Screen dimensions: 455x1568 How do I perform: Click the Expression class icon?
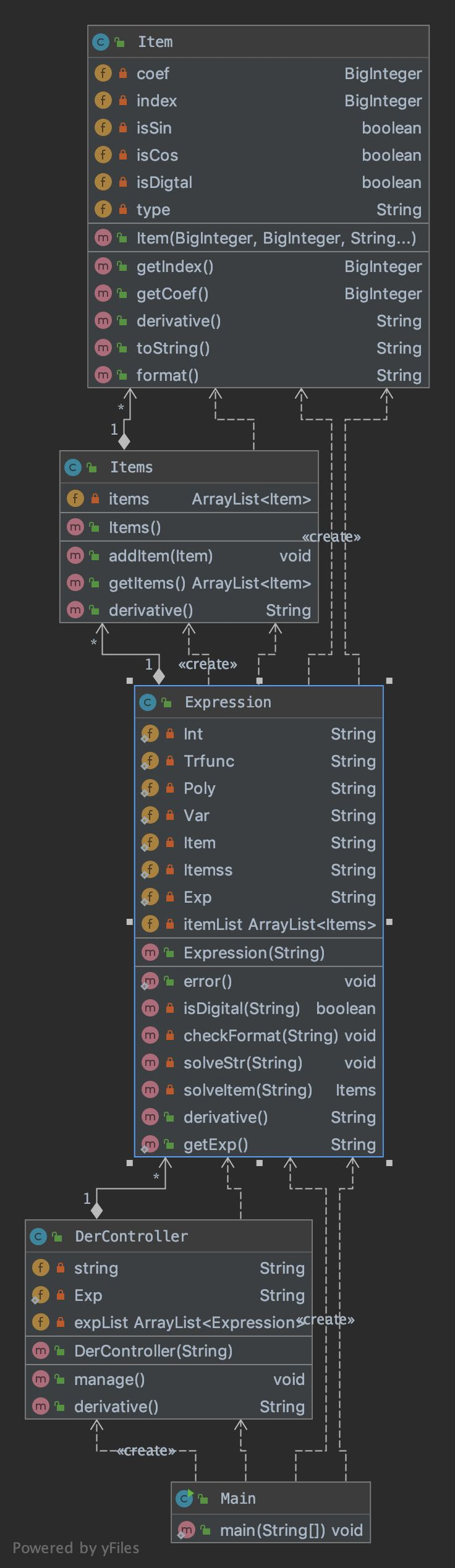coord(147,702)
